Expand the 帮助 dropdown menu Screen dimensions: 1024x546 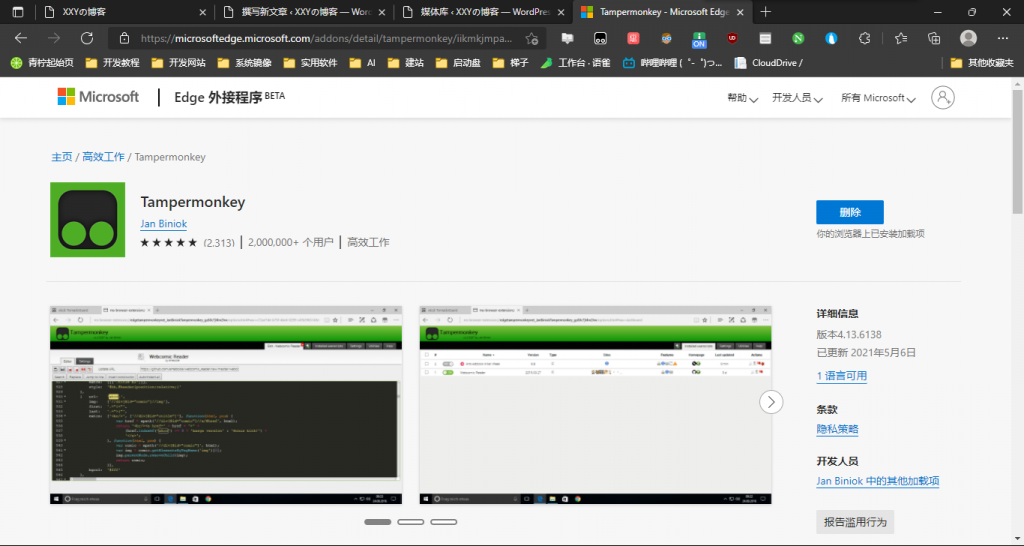742,98
